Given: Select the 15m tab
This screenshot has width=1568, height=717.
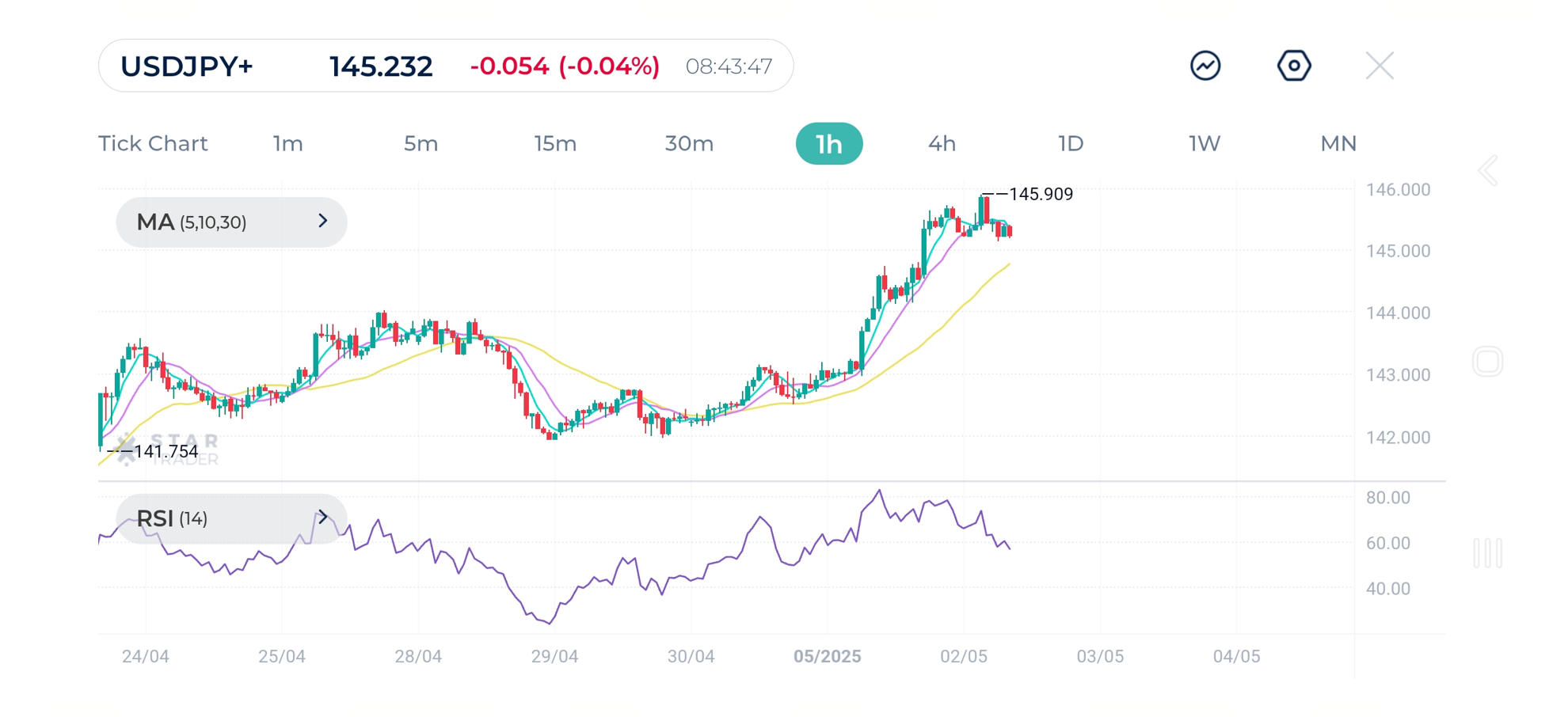Looking at the screenshot, I should pyautogui.click(x=554, y=143).
